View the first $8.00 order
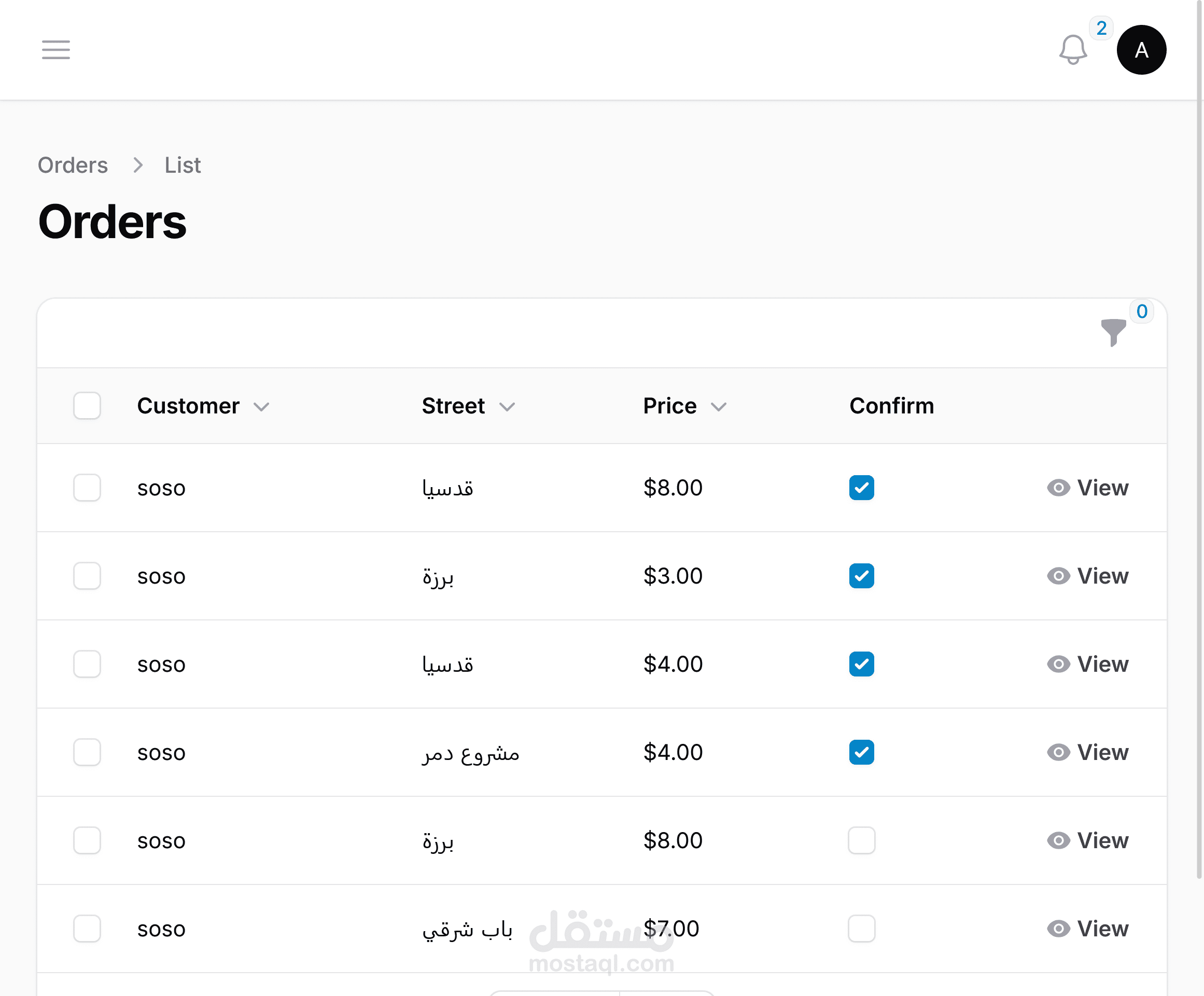Viewport: 1204px width, 996px height. (x=1101, y=488)
